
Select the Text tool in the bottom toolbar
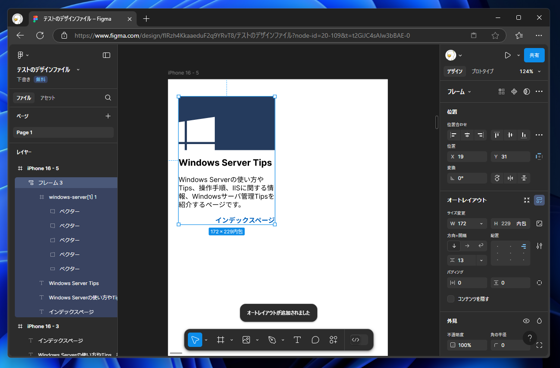(x=297, y=340)
